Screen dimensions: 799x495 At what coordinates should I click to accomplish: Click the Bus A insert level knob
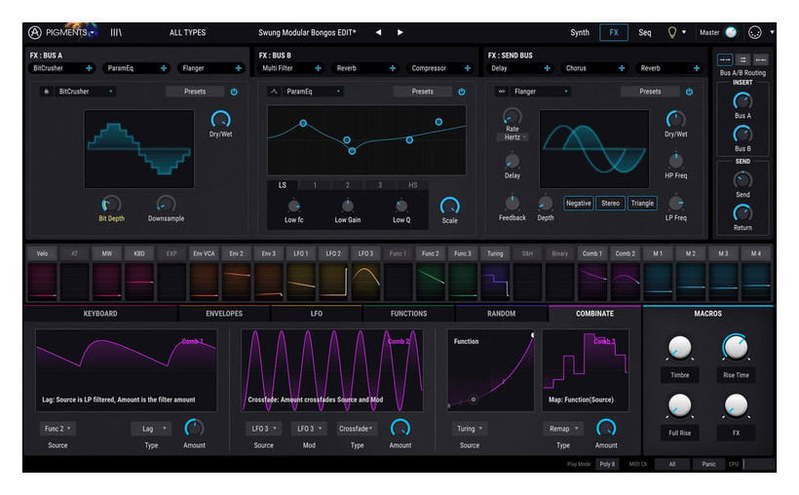pyautogui.click(x=742, y=101)
